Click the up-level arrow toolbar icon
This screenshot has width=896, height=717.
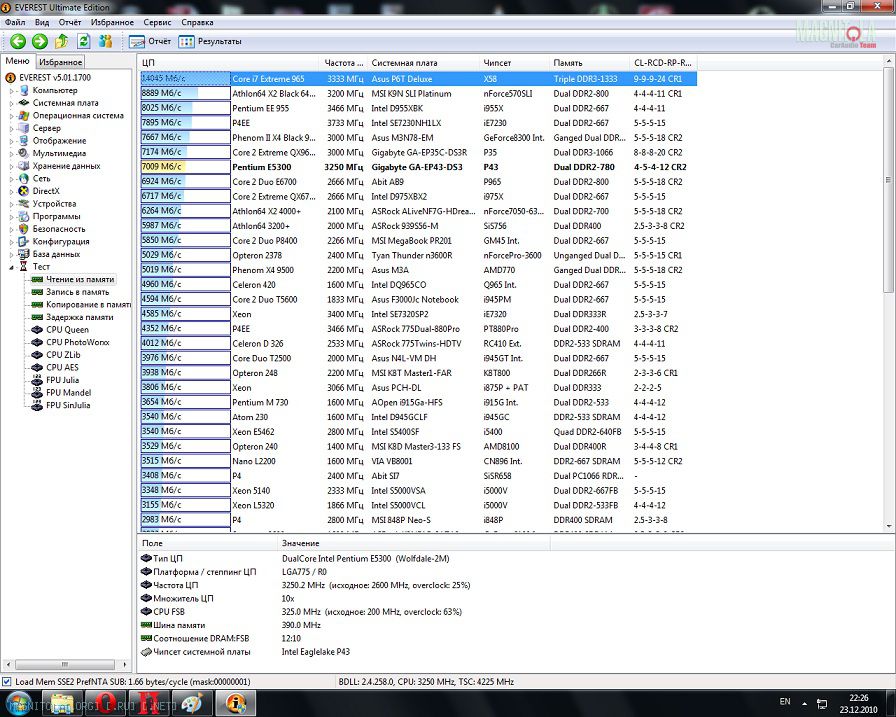pyautogui.click(x=62, y=41)
